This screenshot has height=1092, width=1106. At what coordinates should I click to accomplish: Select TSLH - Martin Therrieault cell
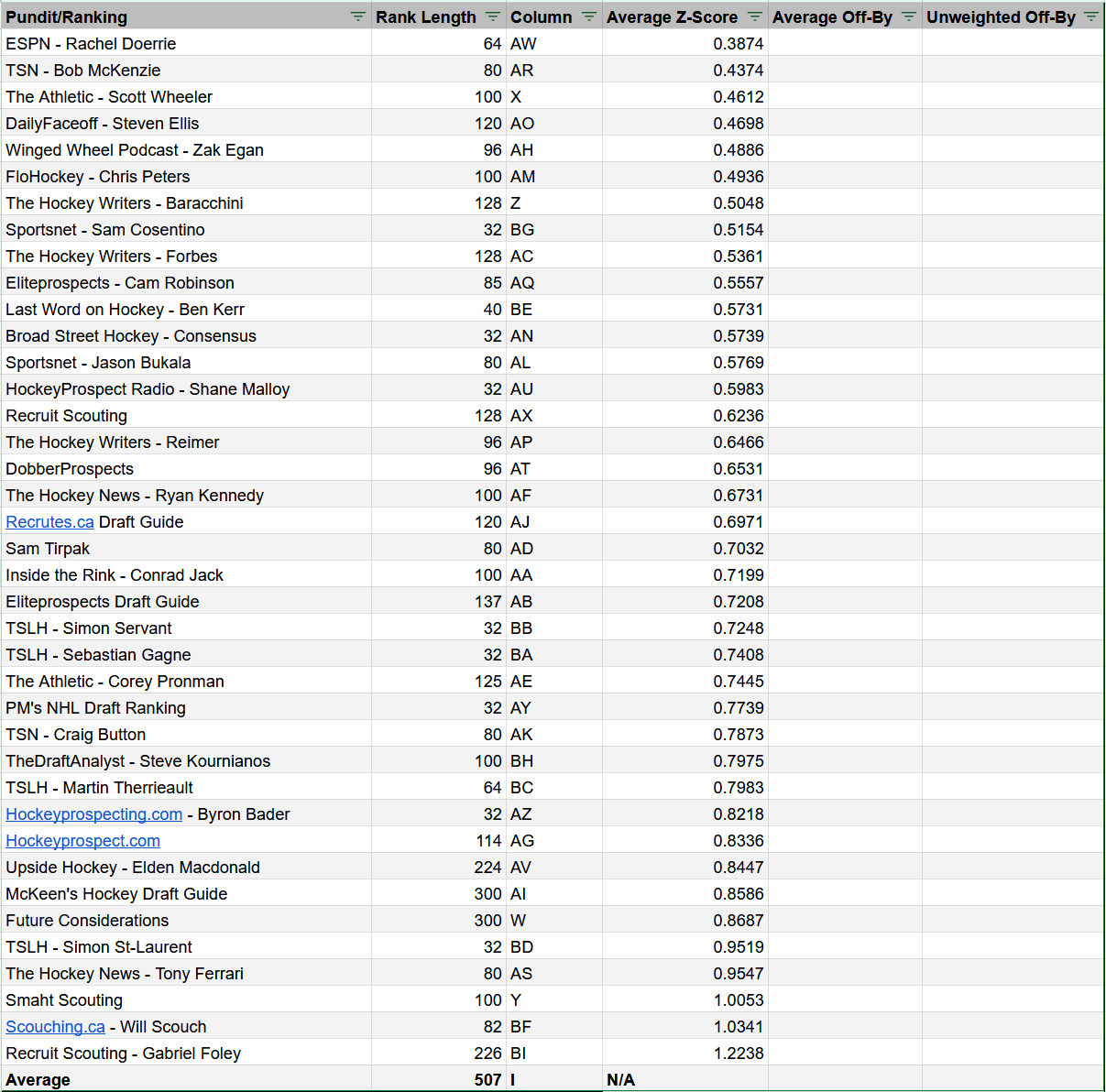coord(186,787)
